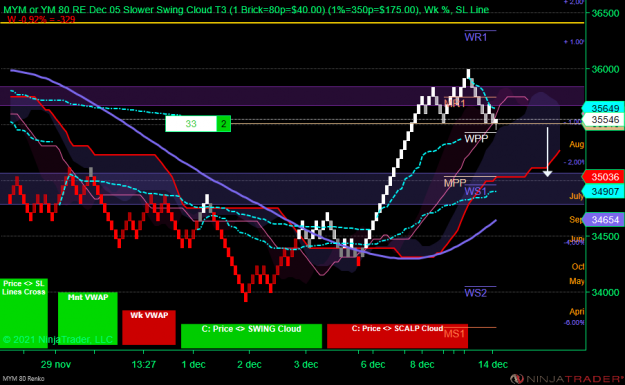Select the WPP pivot label
The height and width of the screenshot is (385, 625).
point(476,138)
